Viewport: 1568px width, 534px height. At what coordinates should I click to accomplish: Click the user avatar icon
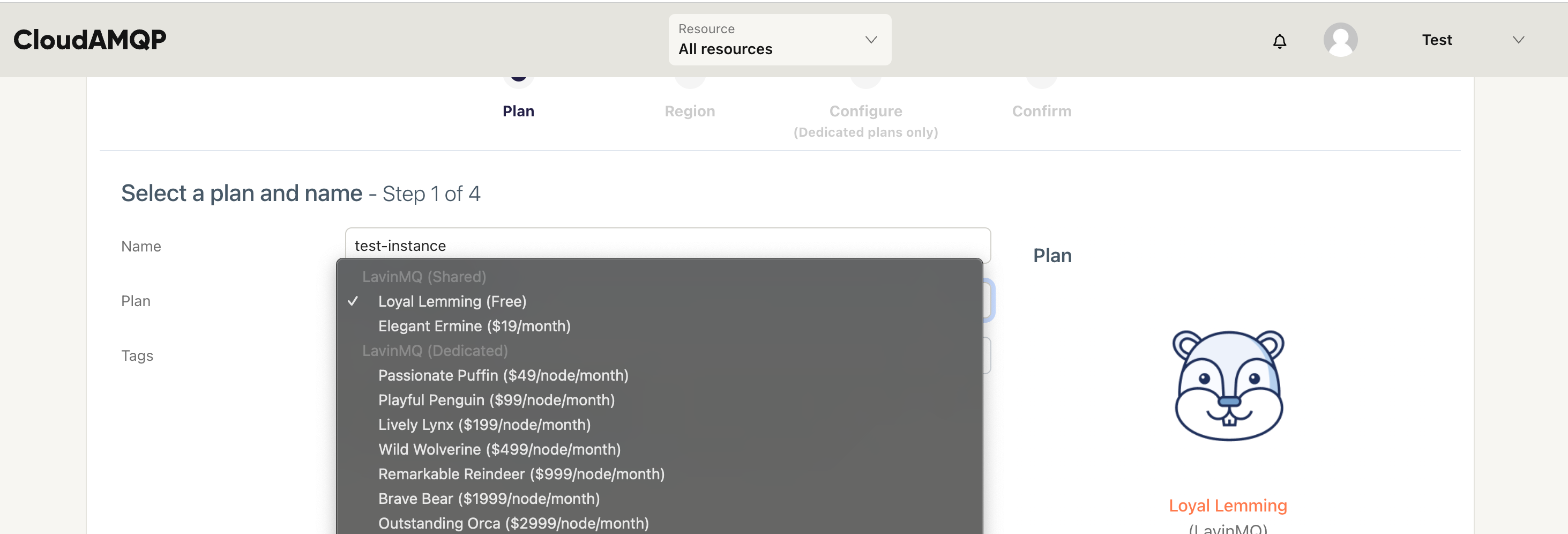[x=1340, y=40]
